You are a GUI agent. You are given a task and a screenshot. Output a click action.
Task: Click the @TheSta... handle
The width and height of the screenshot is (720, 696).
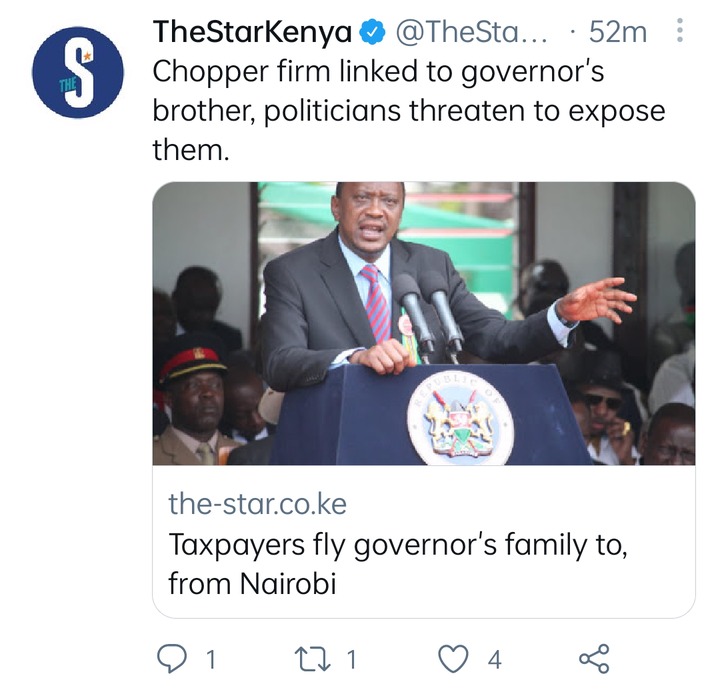(472, 33)
